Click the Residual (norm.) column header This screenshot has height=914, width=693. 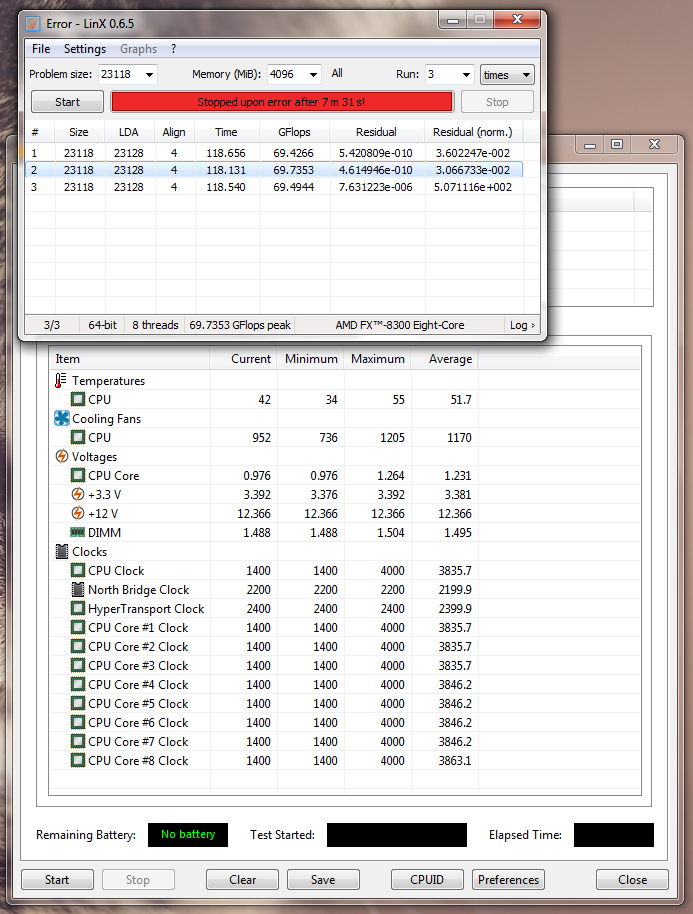(x=473, y=132)
